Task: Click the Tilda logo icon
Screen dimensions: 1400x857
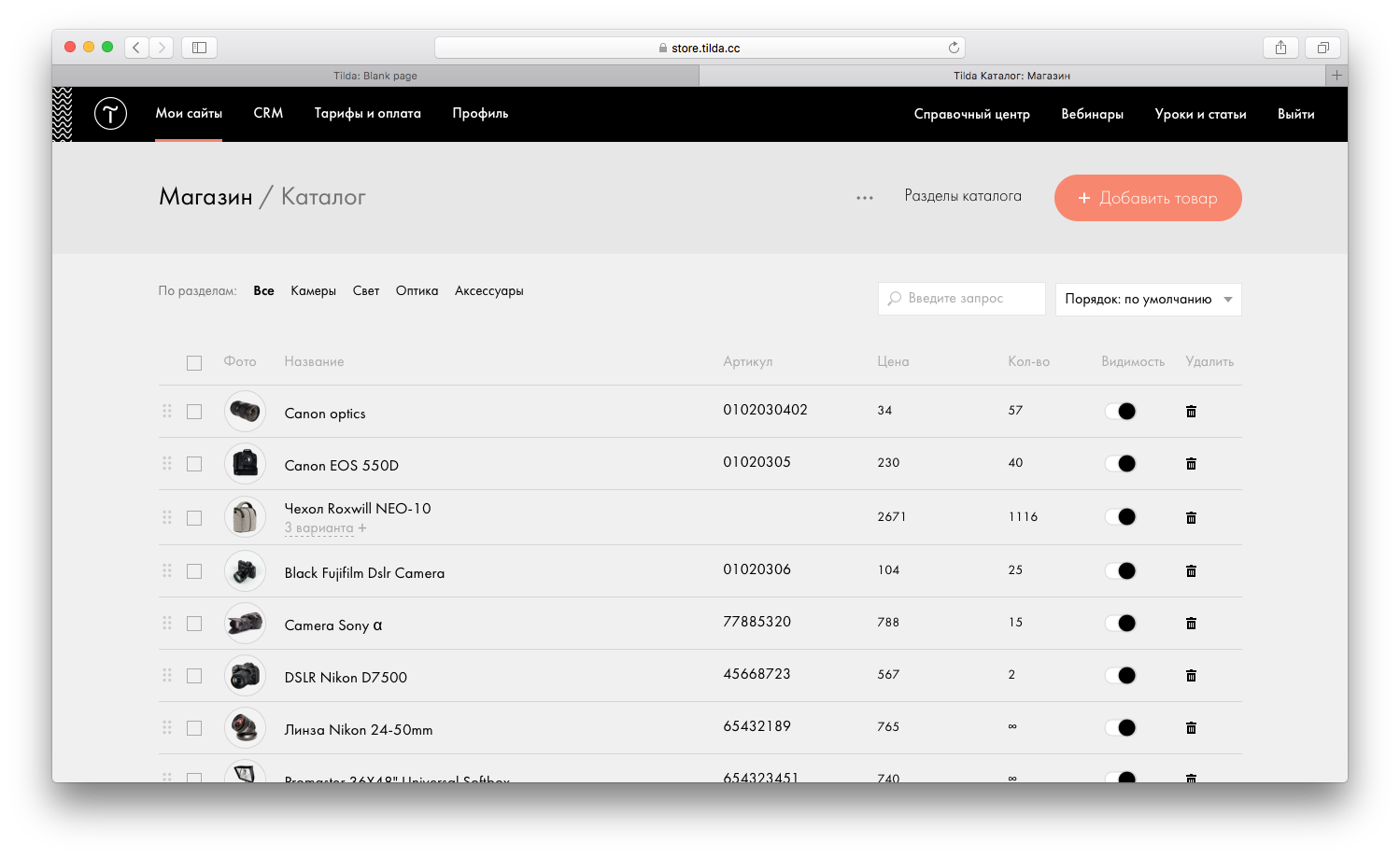Action: click(110, 114)
